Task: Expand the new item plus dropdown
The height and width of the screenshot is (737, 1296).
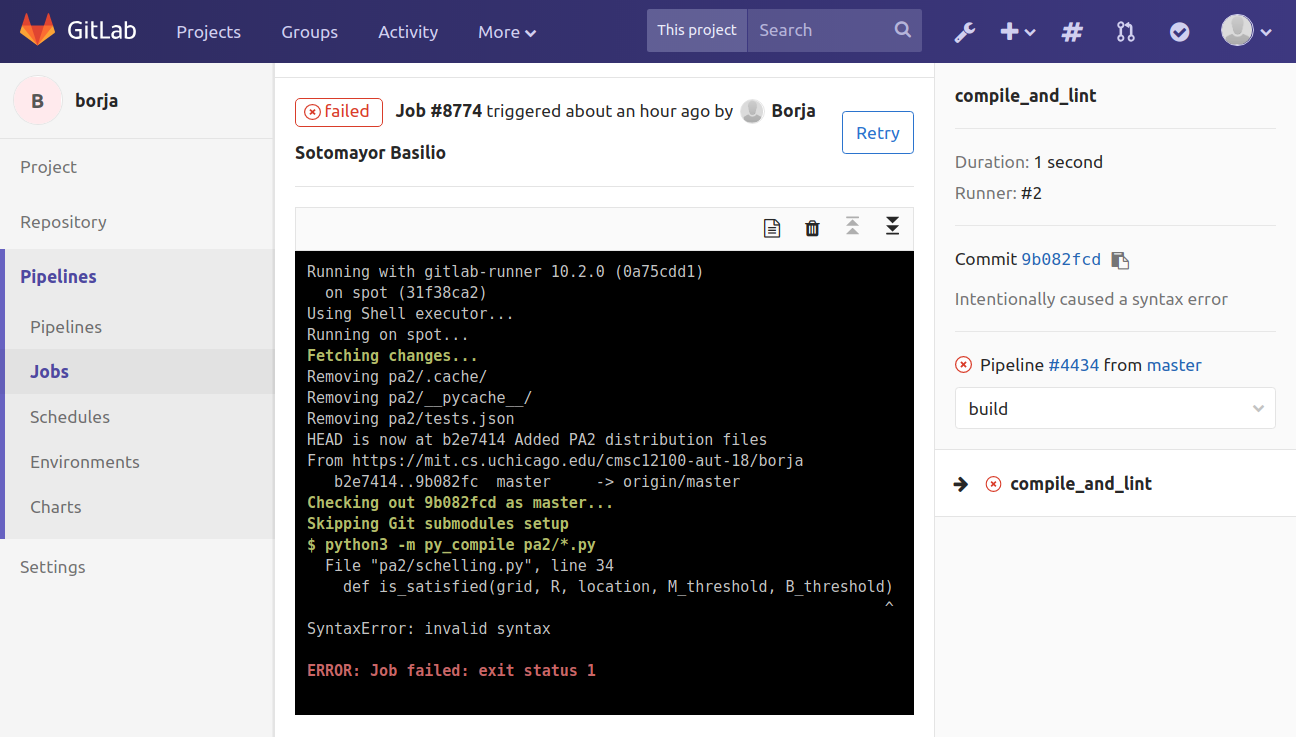Action: point(1017,32)
